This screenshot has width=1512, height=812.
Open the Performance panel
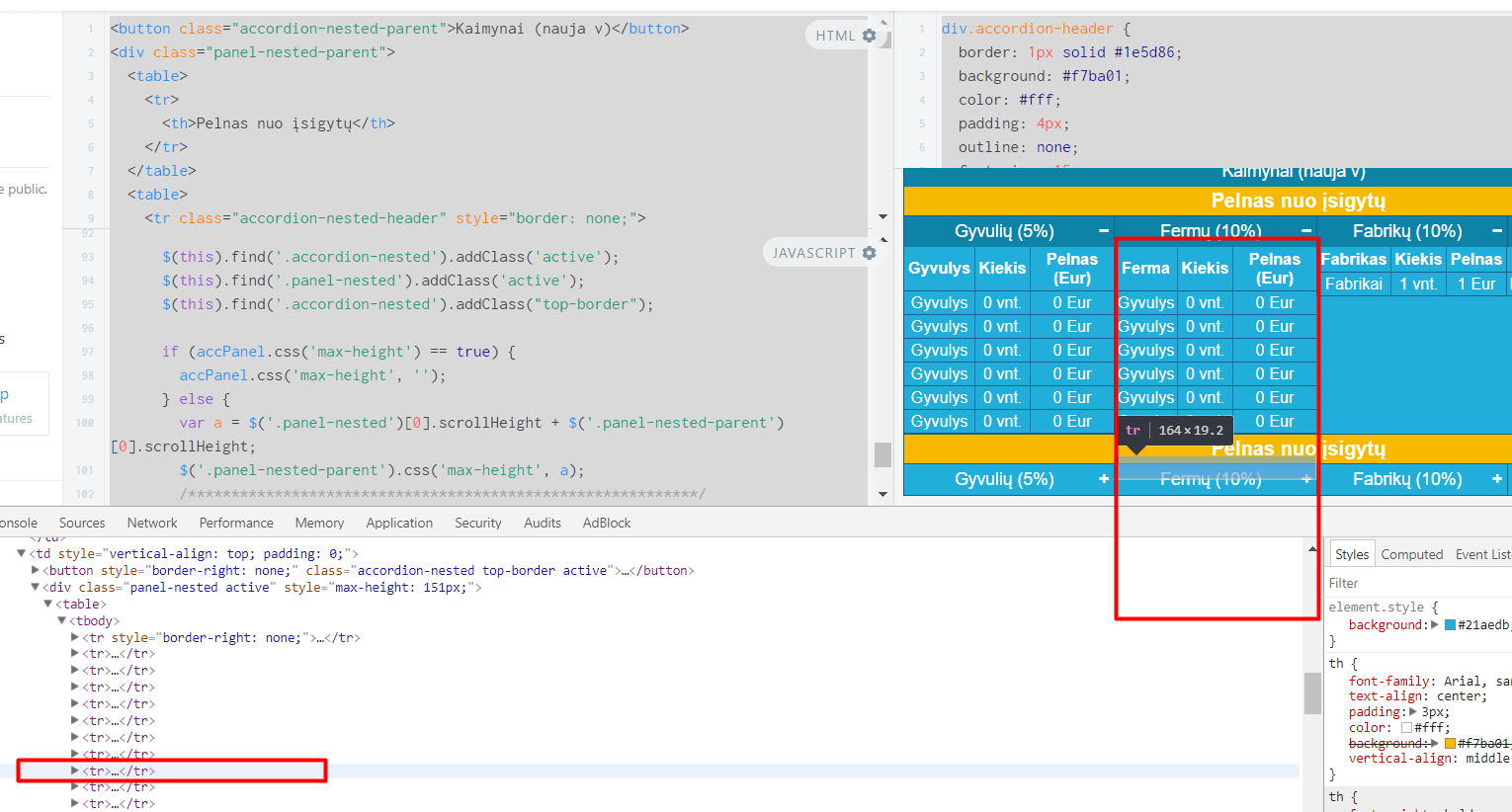pos(236,523)
